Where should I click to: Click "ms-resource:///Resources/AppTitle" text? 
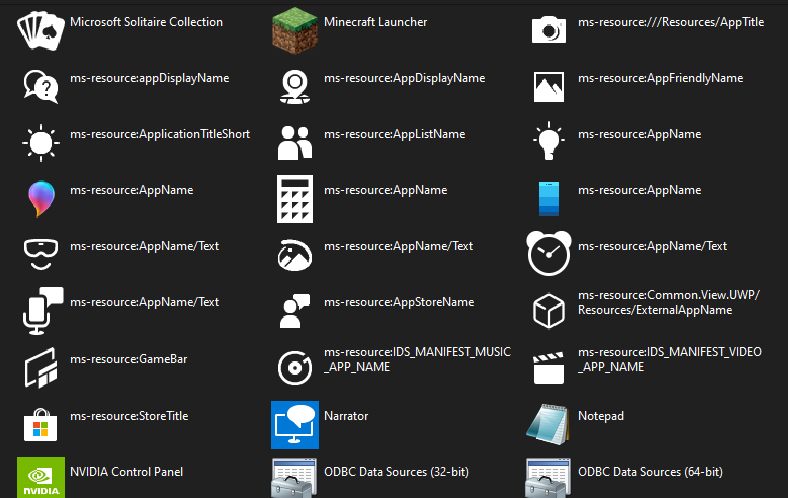point(671,22)
